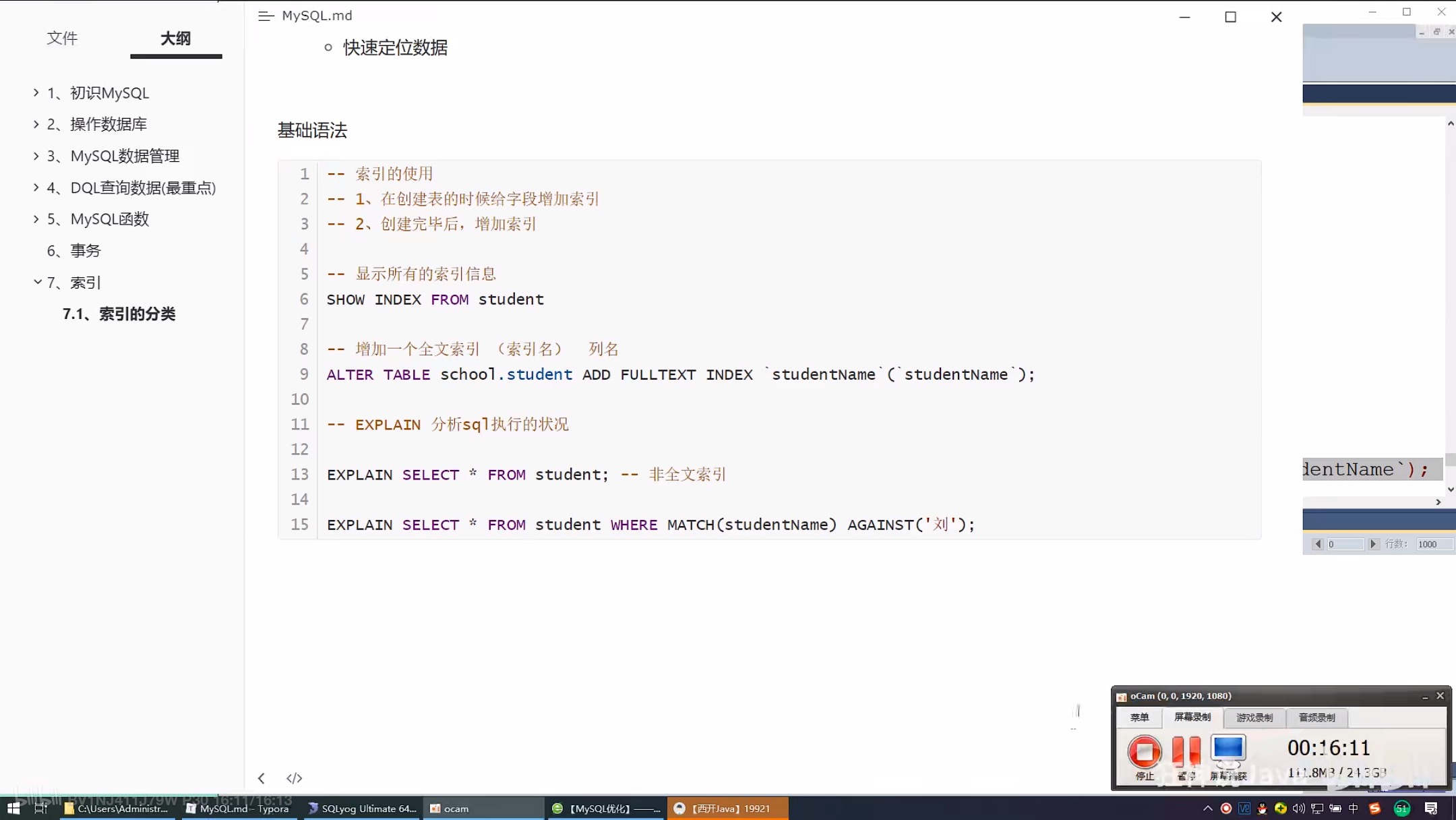Click the sidebar toggle icon beside MySQL.md
Screen dimensions: 1456x820
click(266, 16)
